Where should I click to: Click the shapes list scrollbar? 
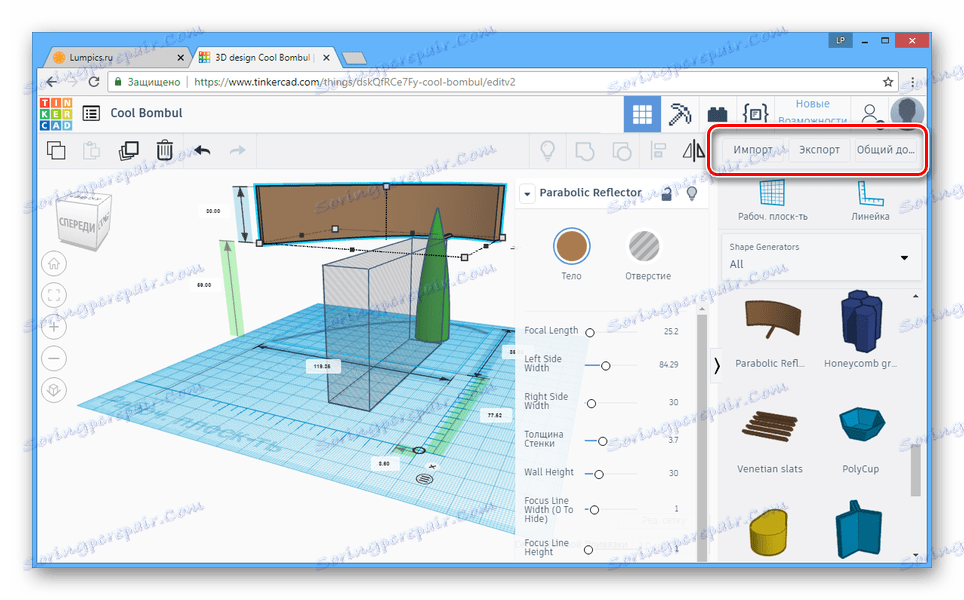coord(915,470)
